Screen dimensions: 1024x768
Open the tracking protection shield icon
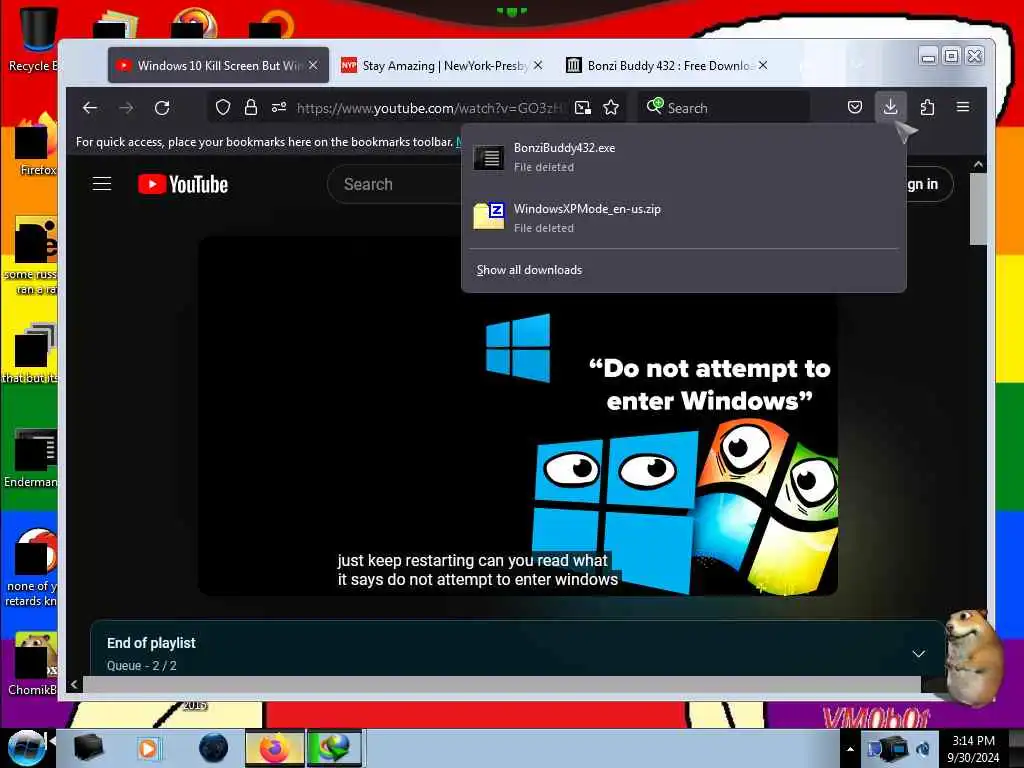click(223, 108)
